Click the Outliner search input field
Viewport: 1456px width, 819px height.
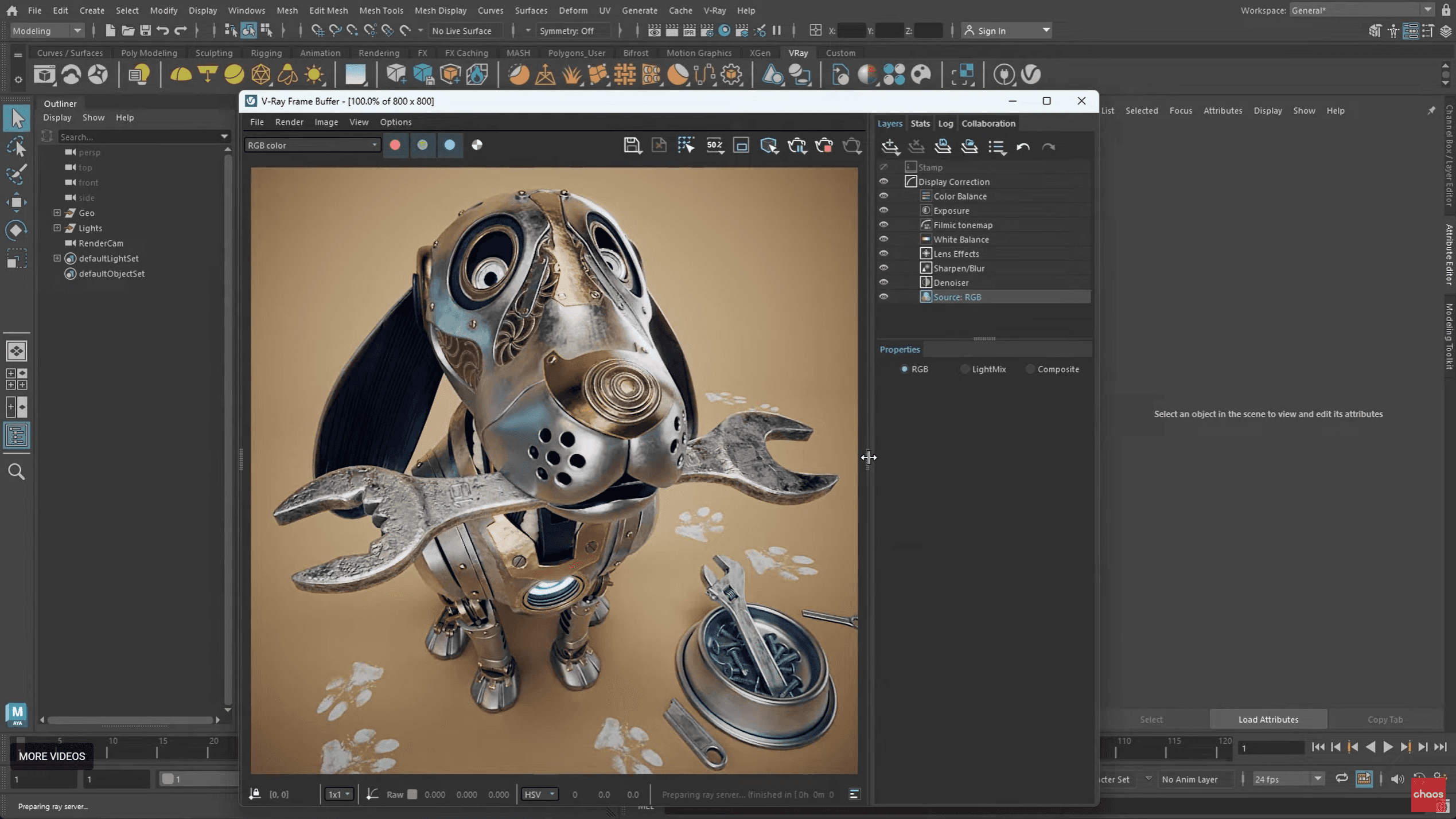(138, 137)
